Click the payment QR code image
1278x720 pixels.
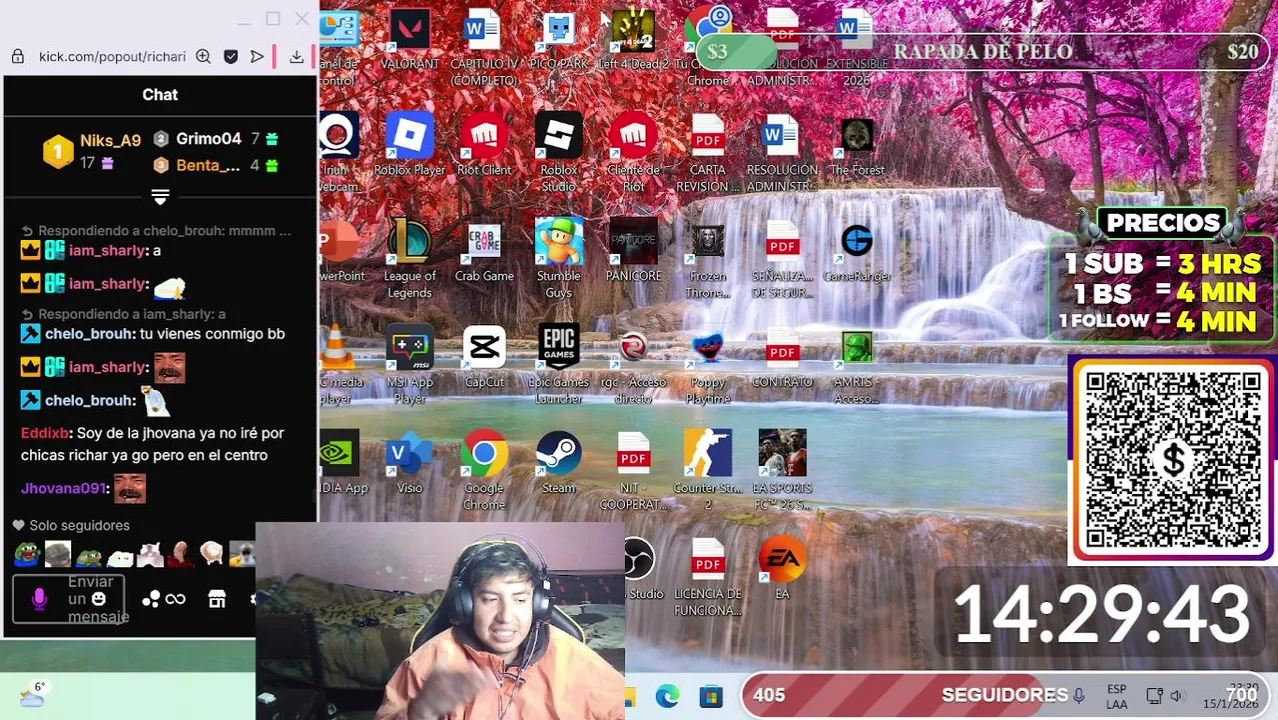(x=1173, y=459)
